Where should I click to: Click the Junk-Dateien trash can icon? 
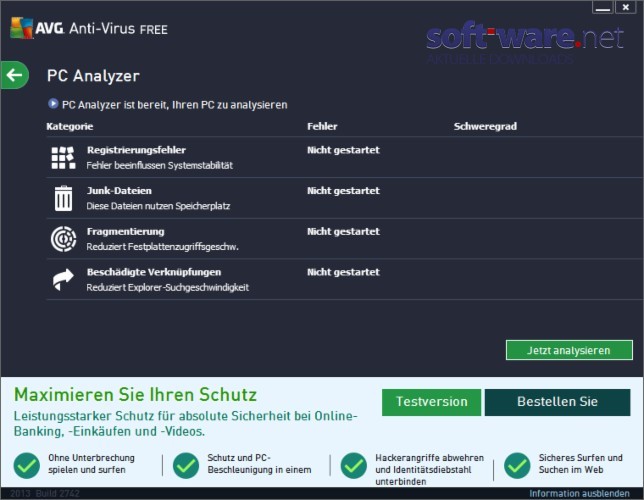point(63,198)
